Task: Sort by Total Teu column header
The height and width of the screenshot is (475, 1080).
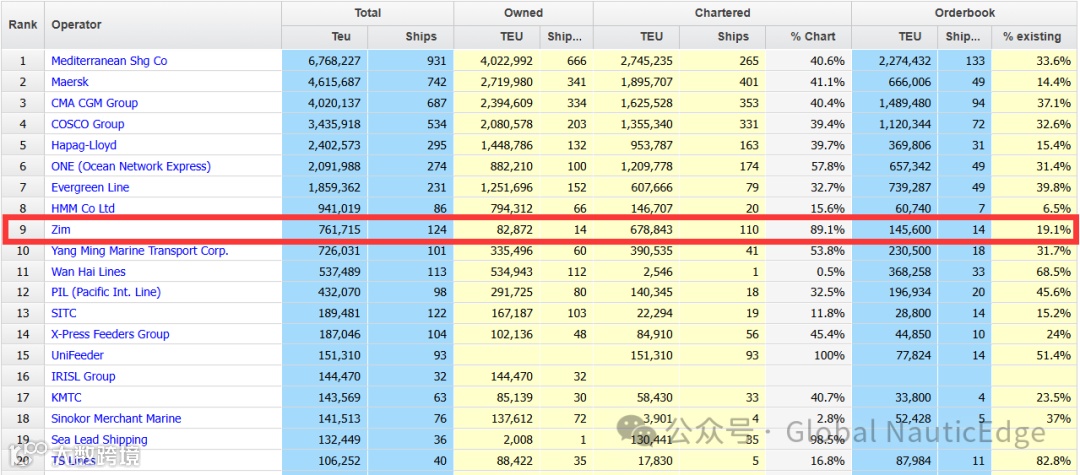Action: (x=324, y=36)
